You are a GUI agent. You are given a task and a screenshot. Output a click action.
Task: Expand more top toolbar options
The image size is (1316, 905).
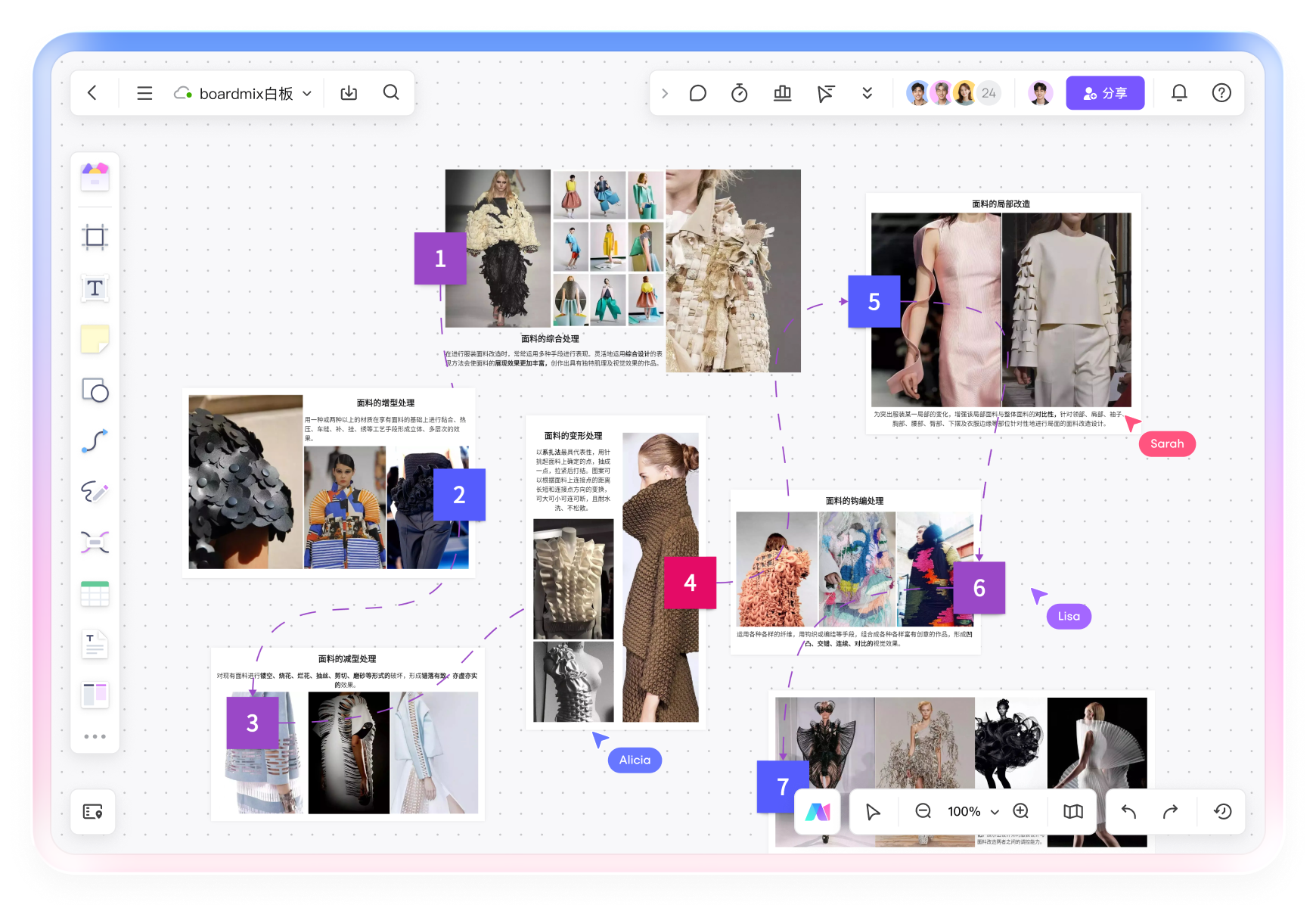(x=867, y=93)
